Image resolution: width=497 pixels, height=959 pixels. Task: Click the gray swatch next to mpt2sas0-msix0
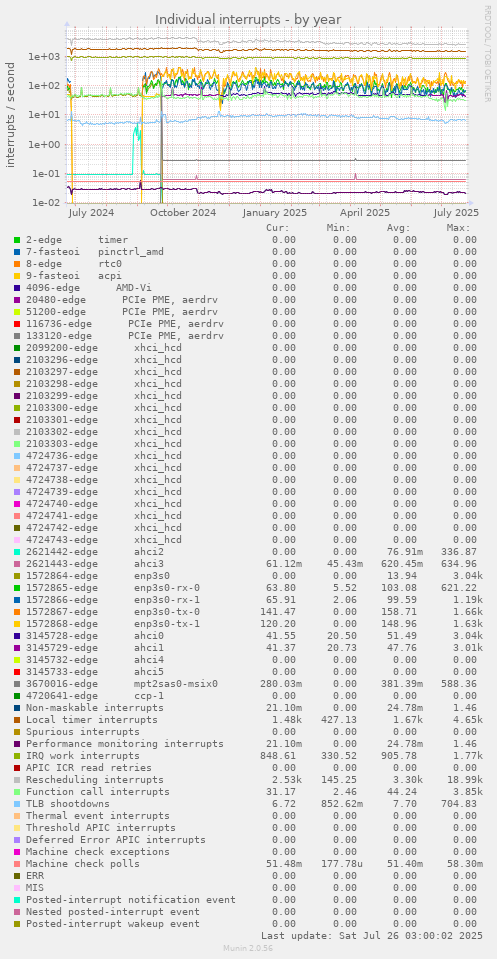17,684
